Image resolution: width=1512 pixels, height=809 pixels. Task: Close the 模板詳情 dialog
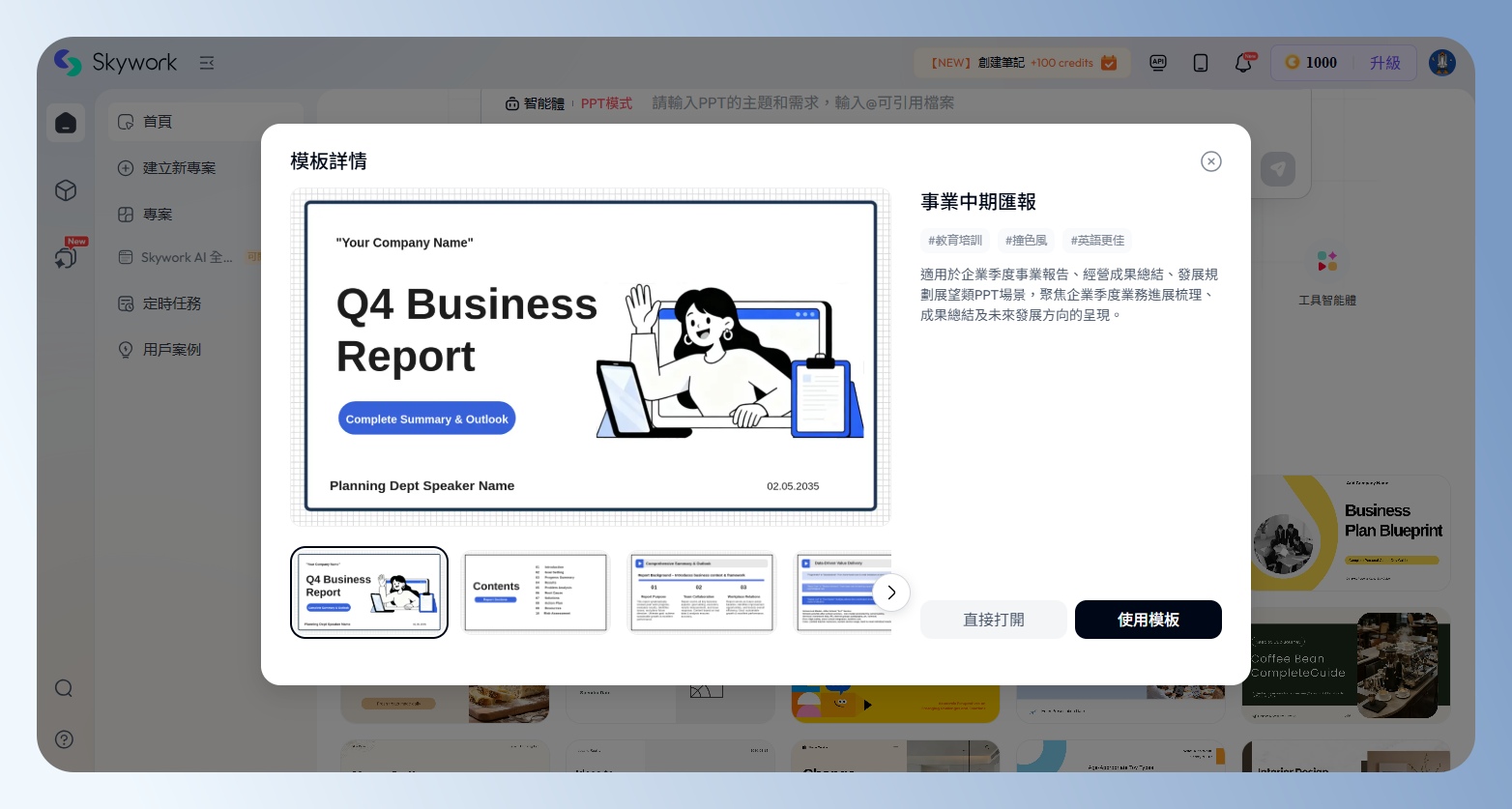(x=1210, y=161)
